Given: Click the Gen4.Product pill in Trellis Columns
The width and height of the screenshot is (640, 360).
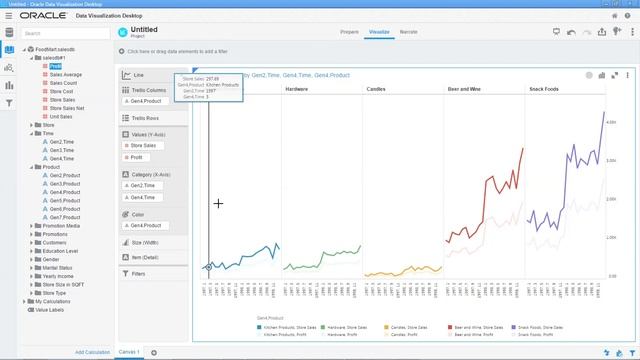Looking at the screenshot, I should 145,101.
